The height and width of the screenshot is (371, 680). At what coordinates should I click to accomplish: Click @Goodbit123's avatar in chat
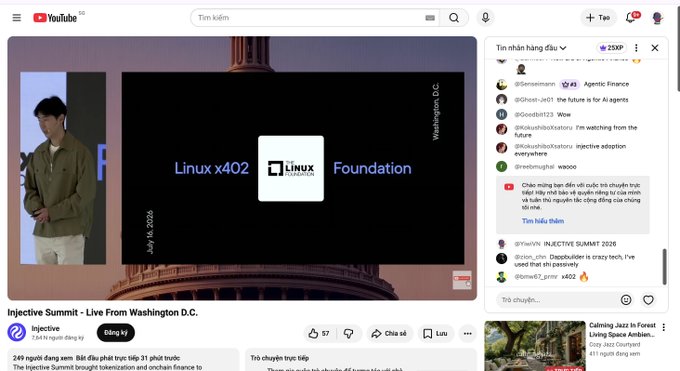tap(502, 115)
